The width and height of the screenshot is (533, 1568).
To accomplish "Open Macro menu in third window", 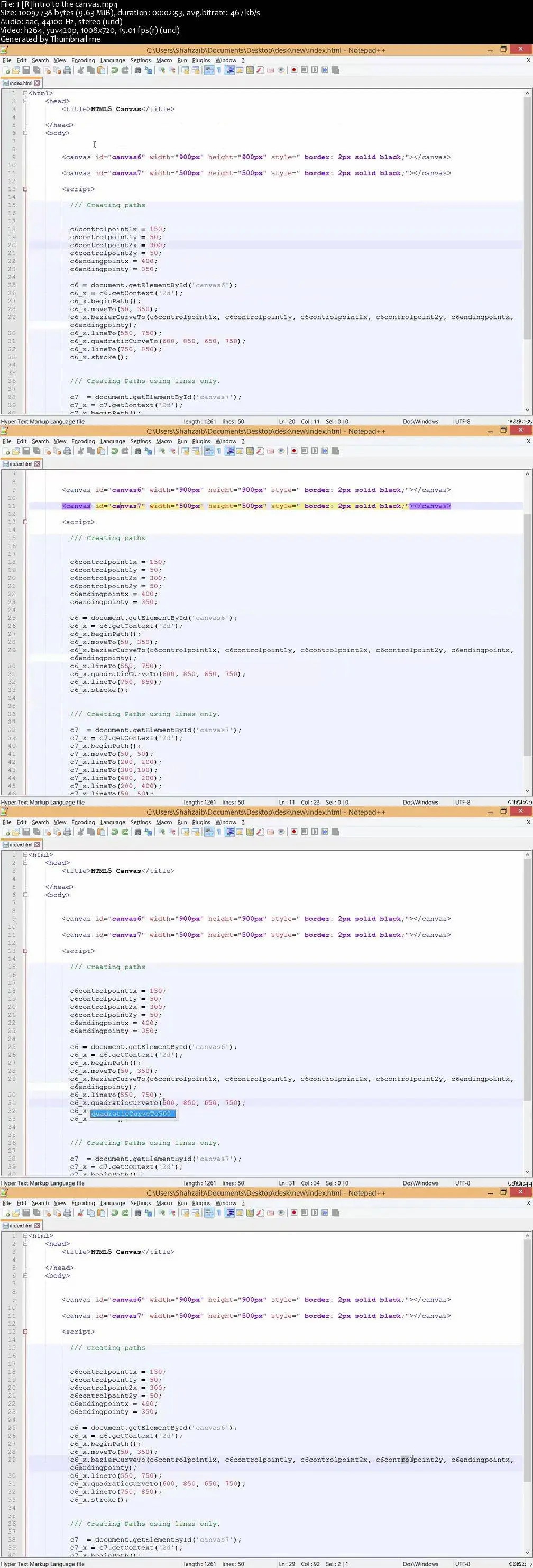I will point(164,822).
